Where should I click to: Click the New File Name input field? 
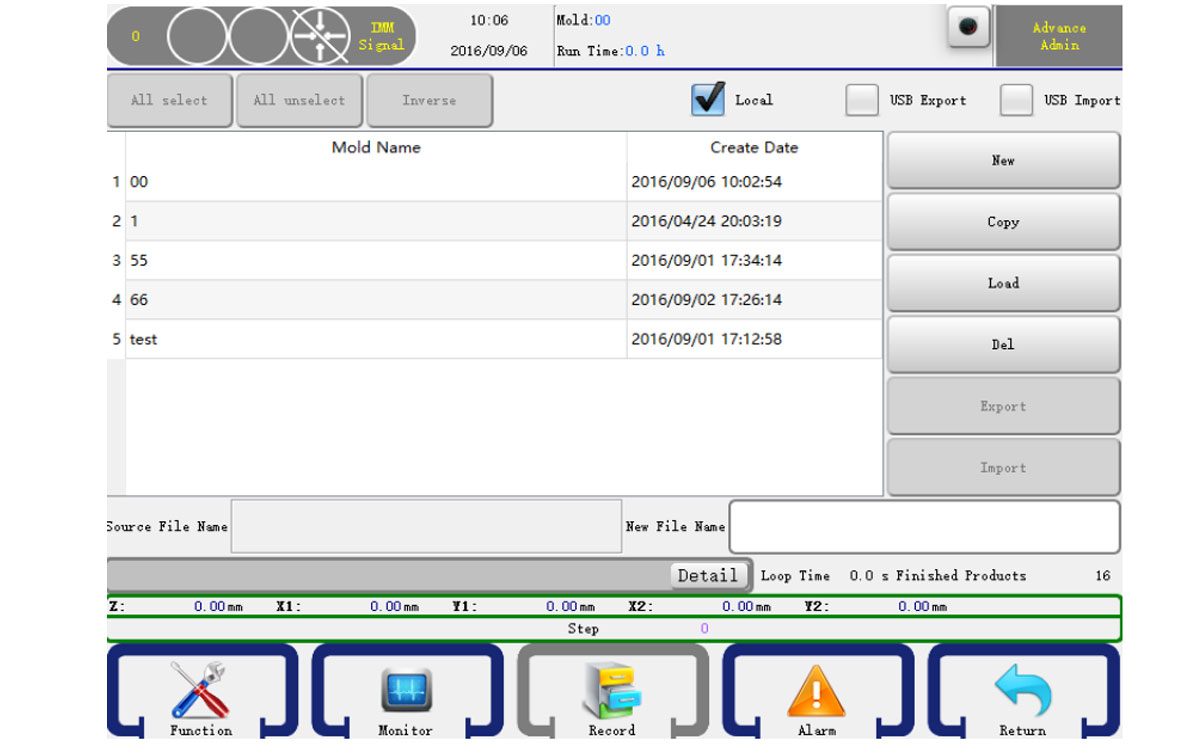click(x=924, y=526)
